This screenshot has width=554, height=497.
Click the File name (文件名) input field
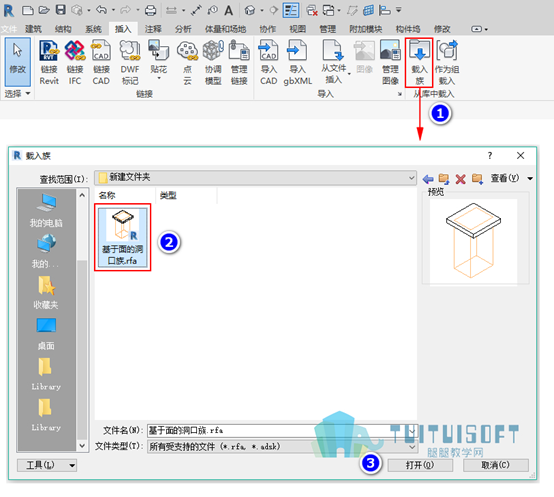click(282, 431)
